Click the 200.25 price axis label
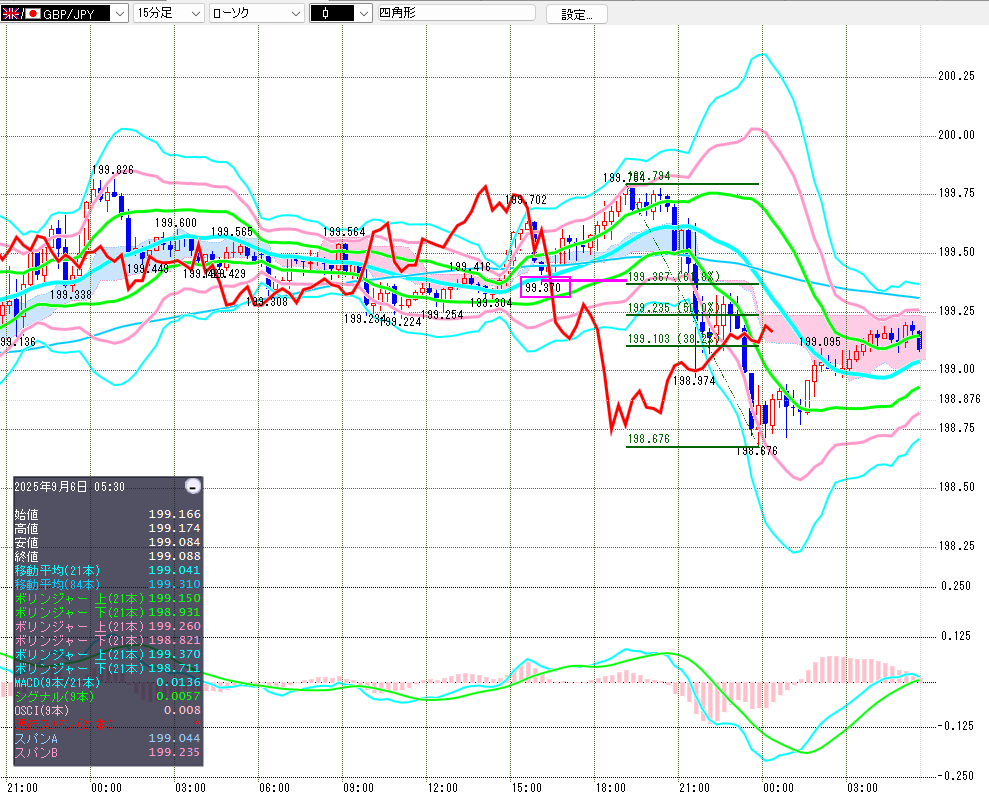Screen dimensions: 989x798 pyautogui.click(x=956, y=76)
